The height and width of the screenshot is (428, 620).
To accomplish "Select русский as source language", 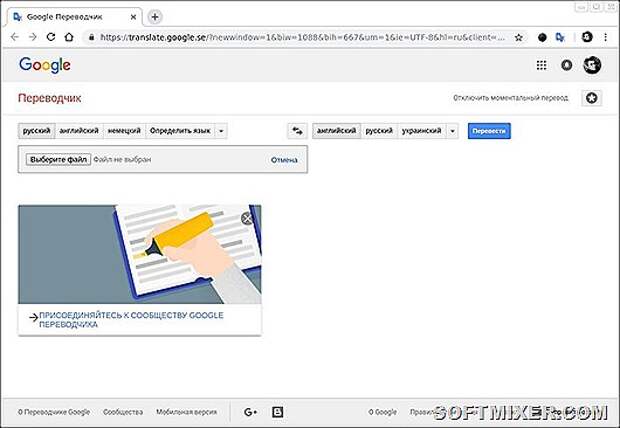I will (36, 131).
